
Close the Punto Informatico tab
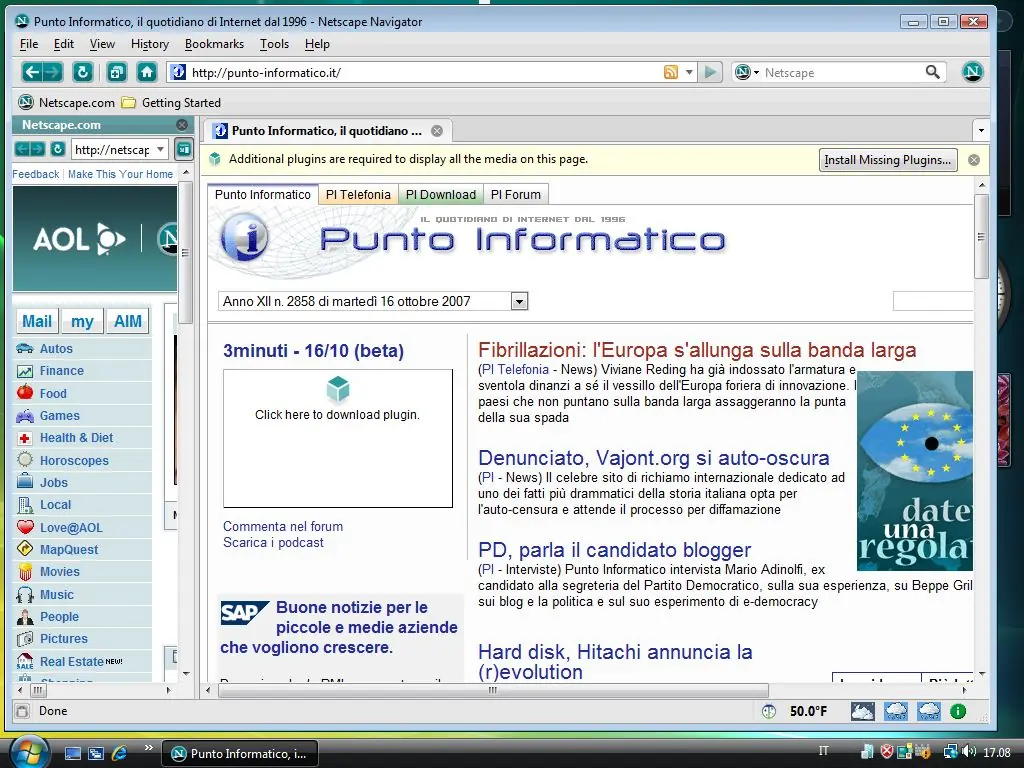pos(437,131)
